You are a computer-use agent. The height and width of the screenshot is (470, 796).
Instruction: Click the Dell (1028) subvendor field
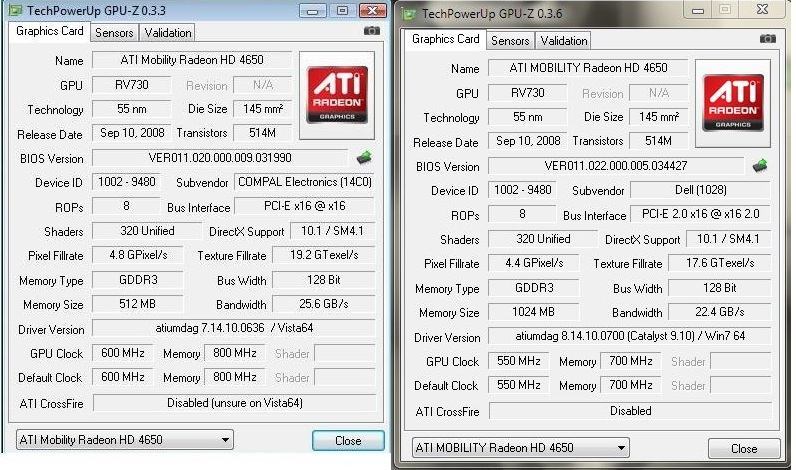coord(701,190)
